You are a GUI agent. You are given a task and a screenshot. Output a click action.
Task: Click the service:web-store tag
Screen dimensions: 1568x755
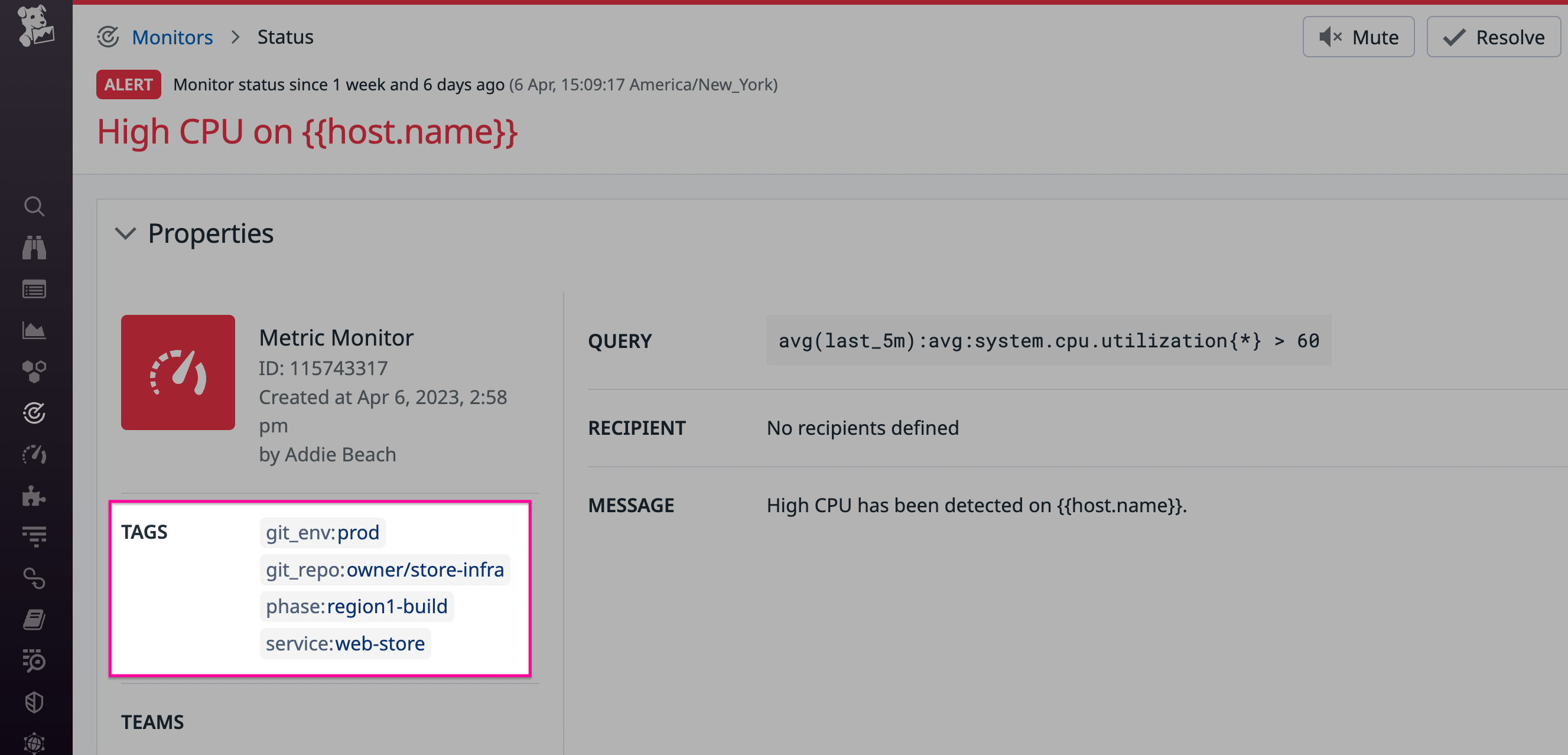click(x=344, y=643)
